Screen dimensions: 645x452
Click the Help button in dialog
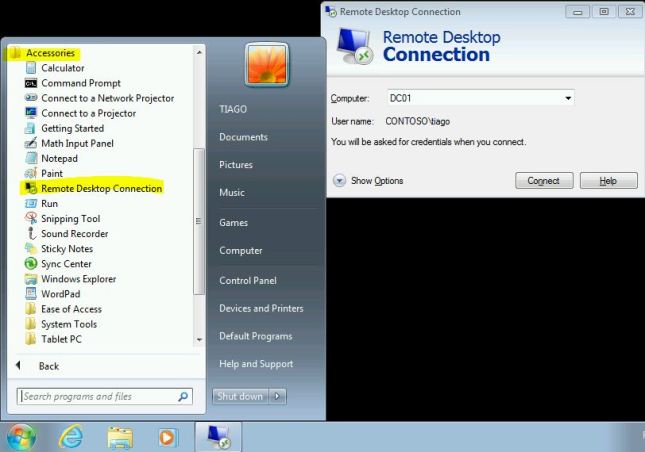(x=607, y=181)
